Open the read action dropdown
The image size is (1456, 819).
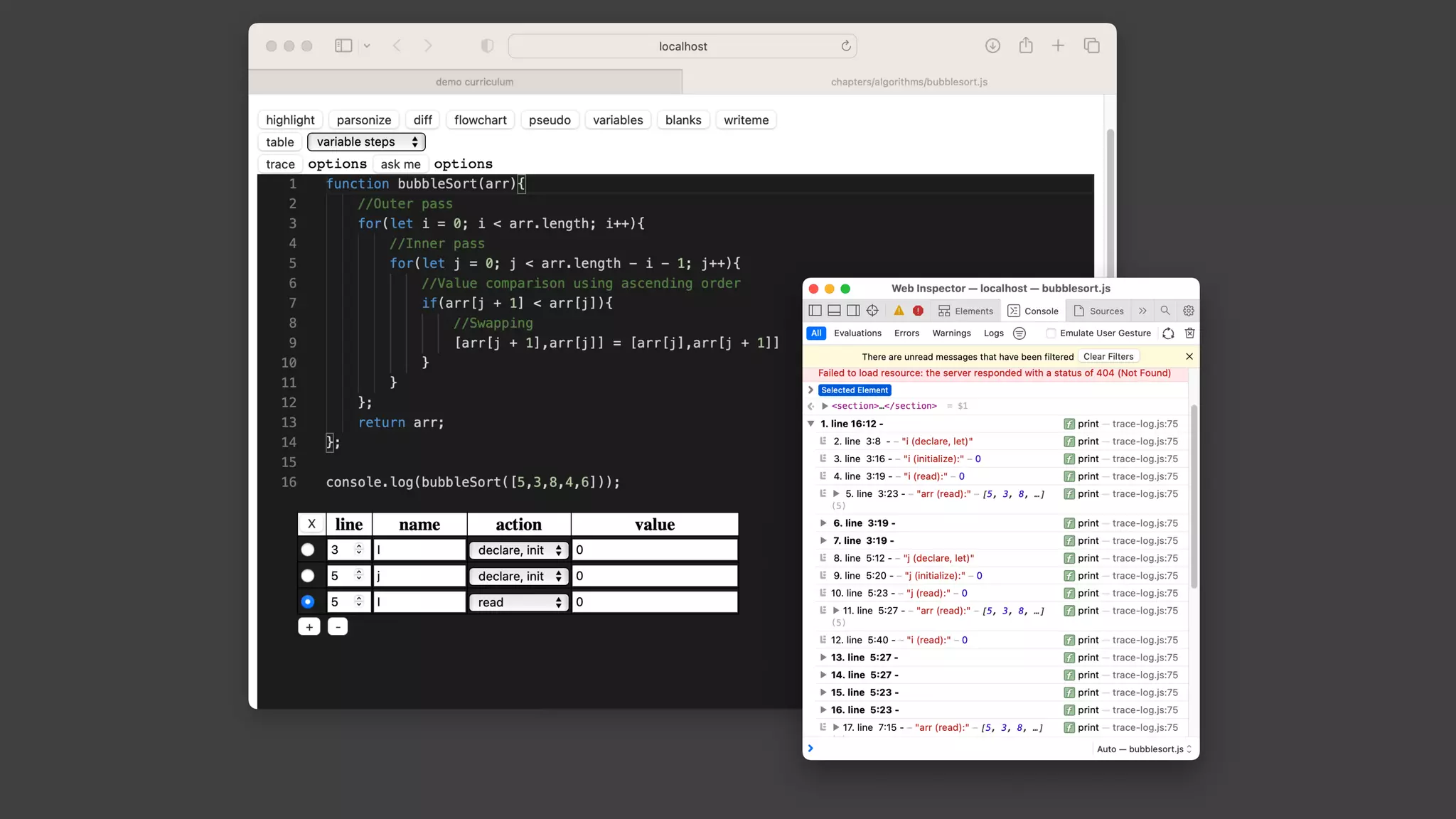pyautogui.click(x=518, y=602)
